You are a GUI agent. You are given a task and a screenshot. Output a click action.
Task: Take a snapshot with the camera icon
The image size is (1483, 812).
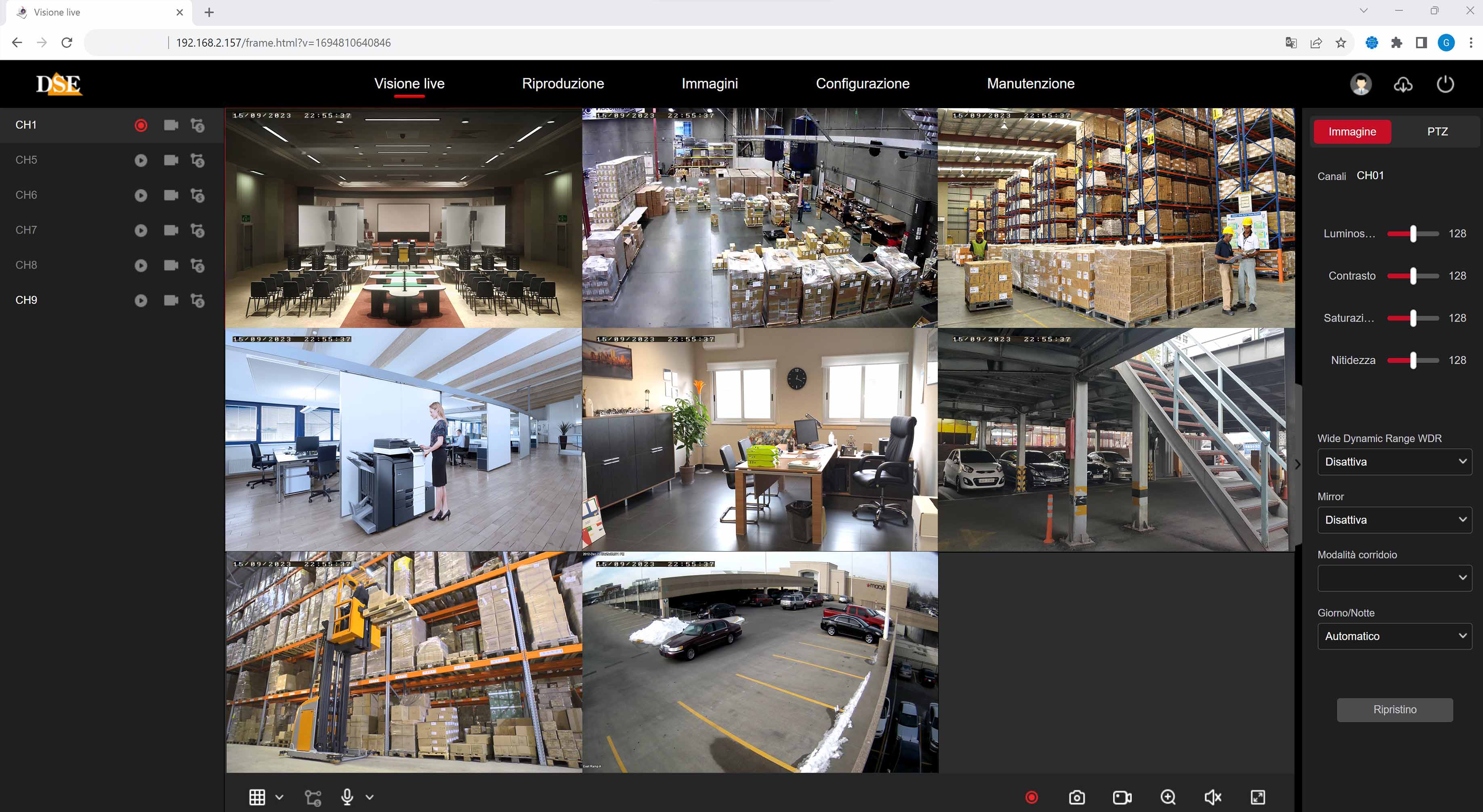(x=1077, y=797)
